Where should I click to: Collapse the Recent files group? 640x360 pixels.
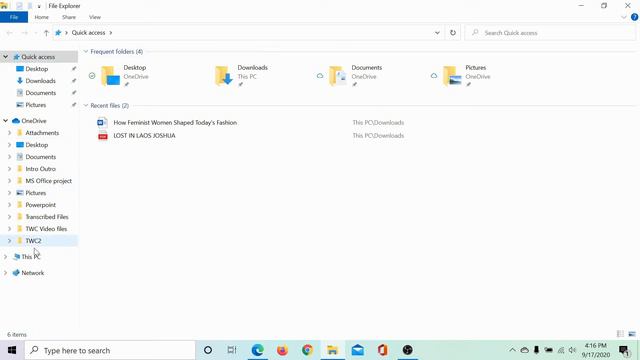pos(86,105)
